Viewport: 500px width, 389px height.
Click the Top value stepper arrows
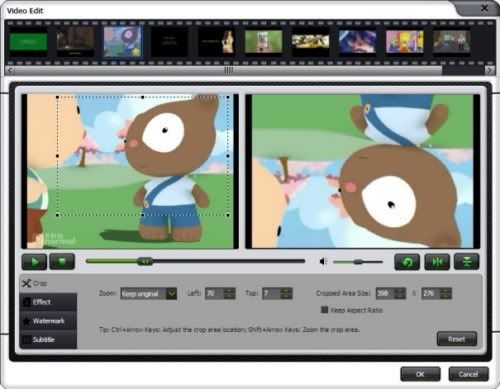(286, 293)
